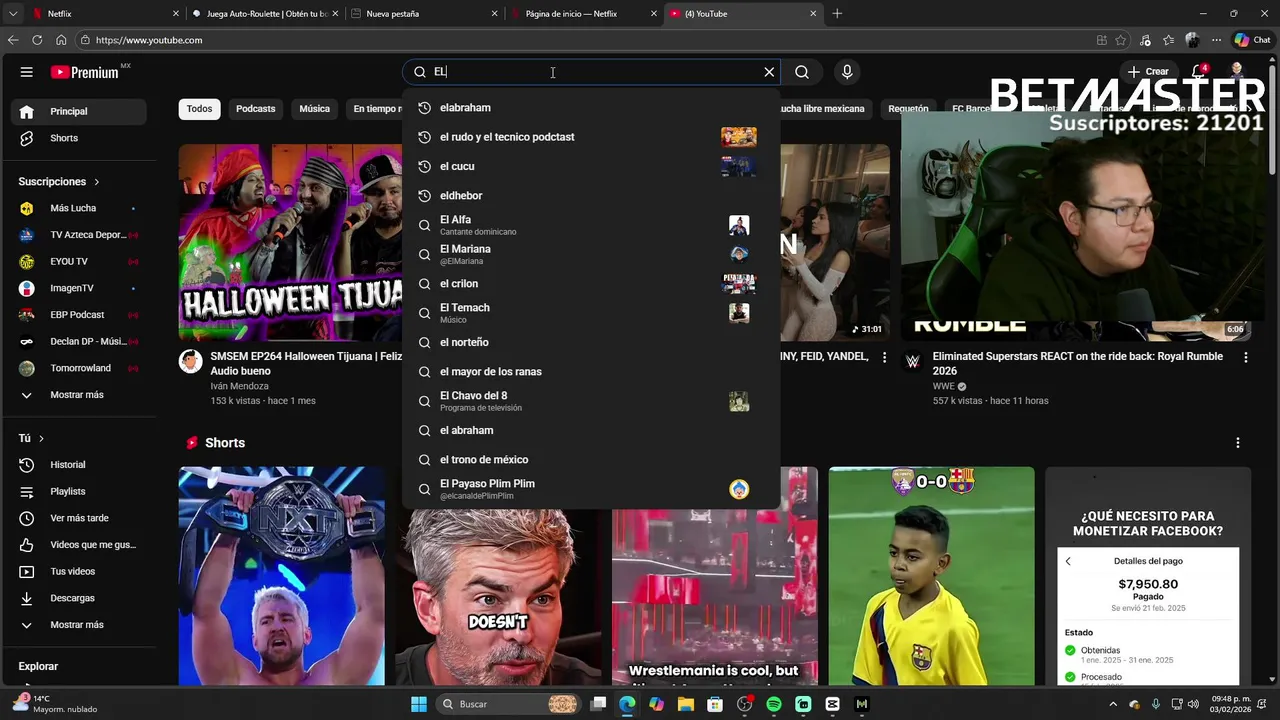Choose suggestion El Temach
The image size is (1280, 720).
pyautogui.click(x=590, y=313)
